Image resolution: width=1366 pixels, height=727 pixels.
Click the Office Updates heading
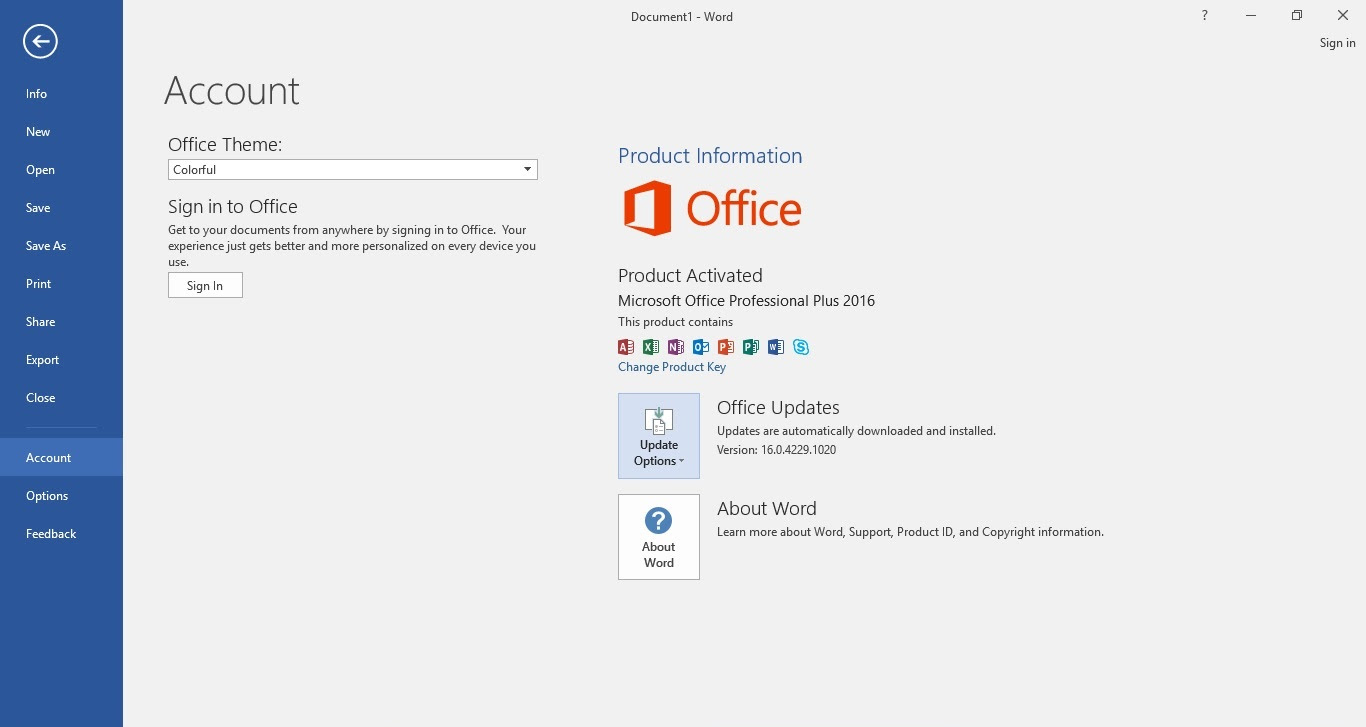pyautogui.click(x=778, y=408)
